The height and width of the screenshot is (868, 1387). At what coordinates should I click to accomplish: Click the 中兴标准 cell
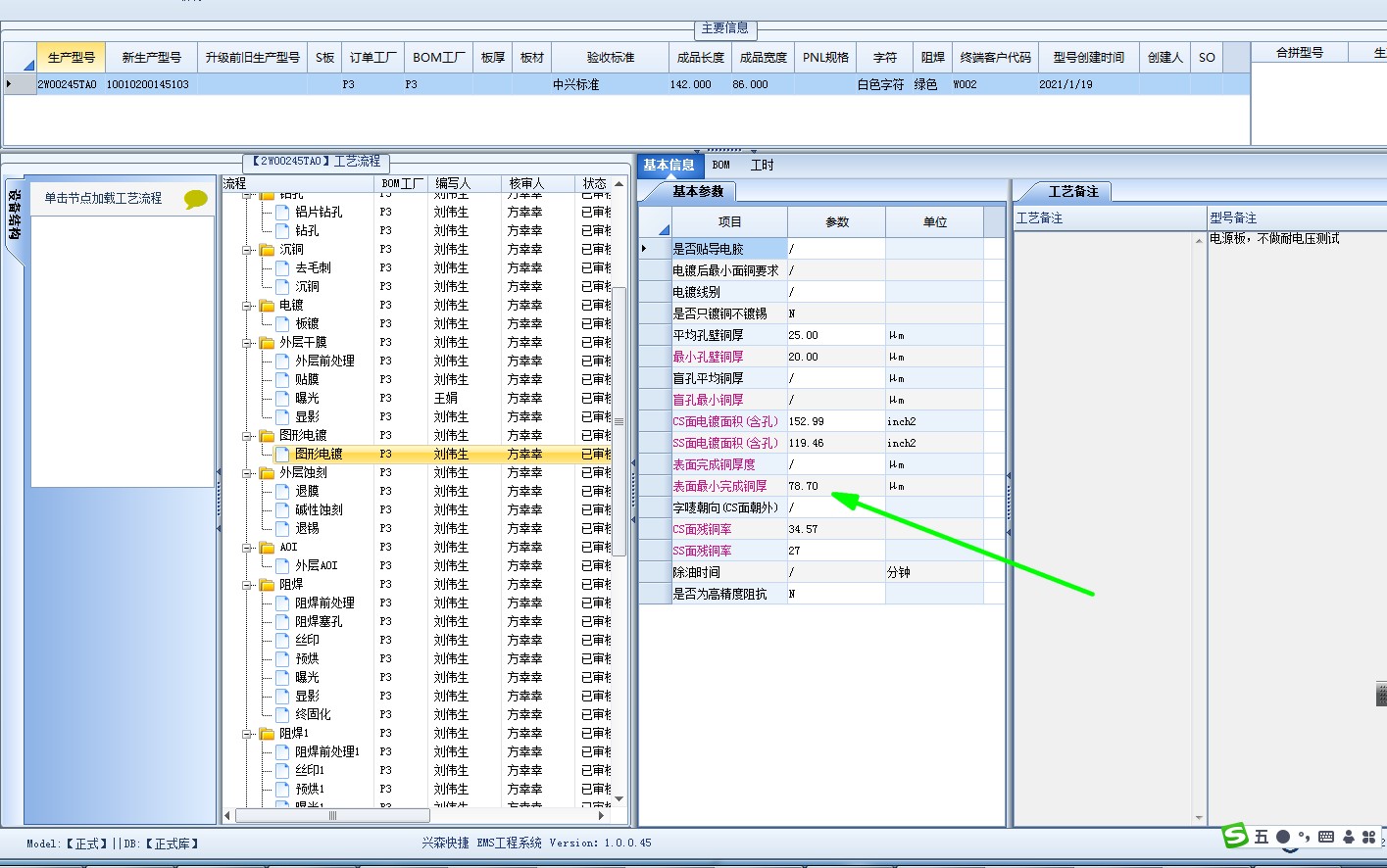pos(611,85)
